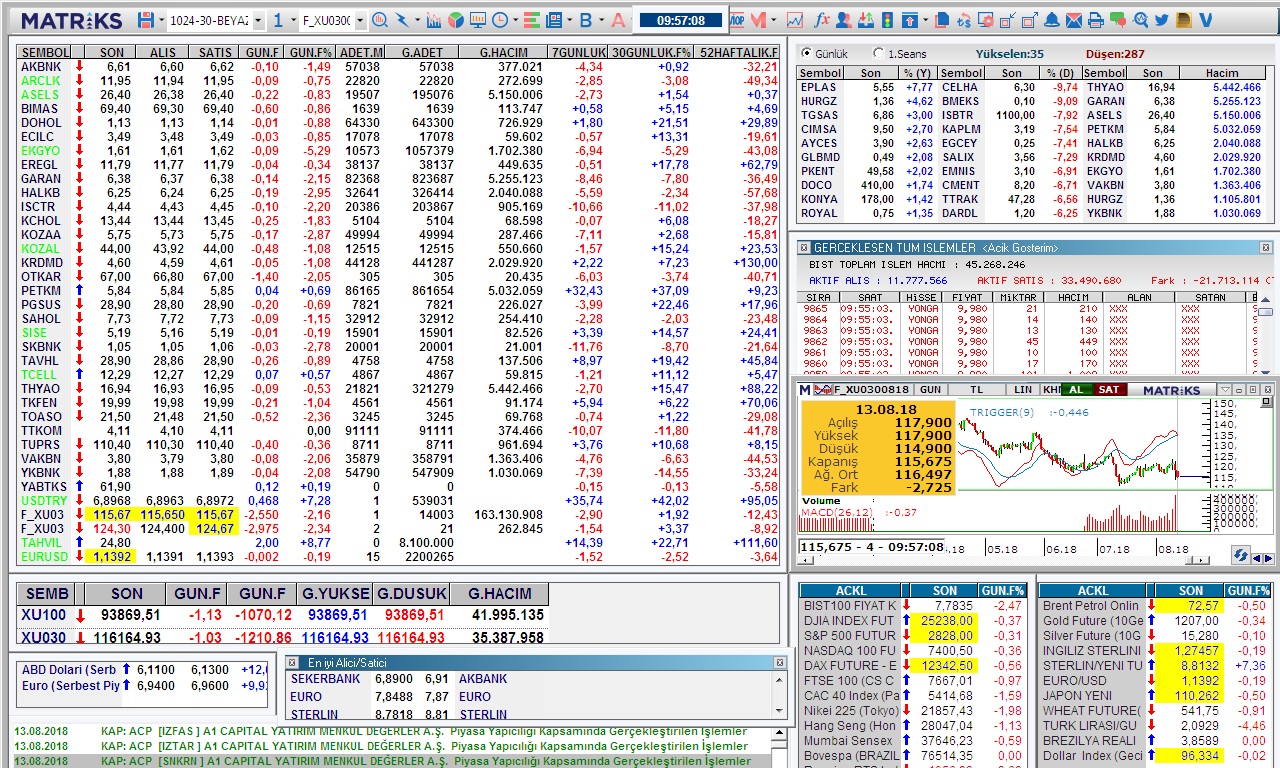The height and width of the screenshot is (768, 1280).
Task: Click the executed trades list vertical scrollbar
Action: coord(1265,336)
